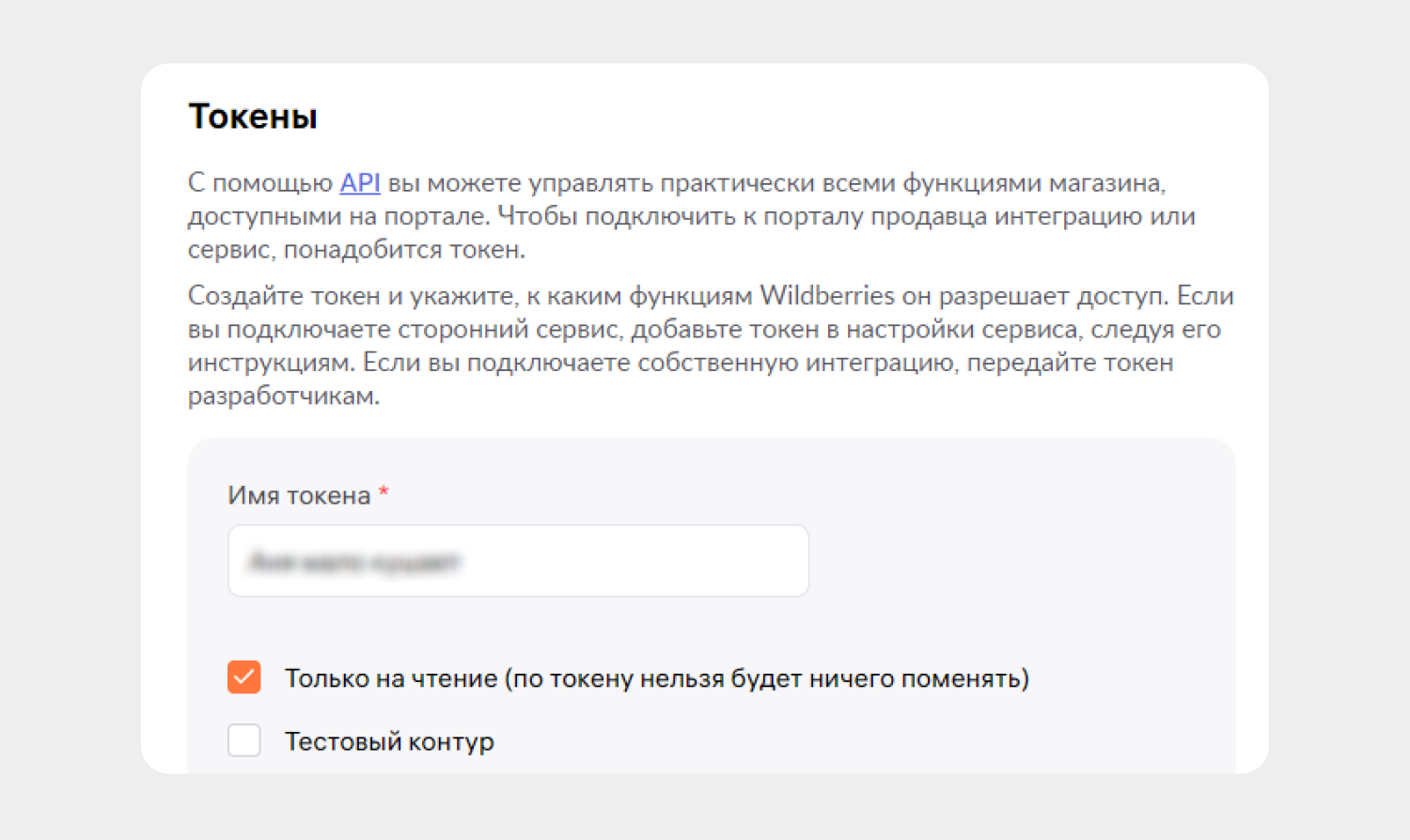Focus the 'Имя токена' text field
Screen dimensions: 1410x840
pos(518,561)
